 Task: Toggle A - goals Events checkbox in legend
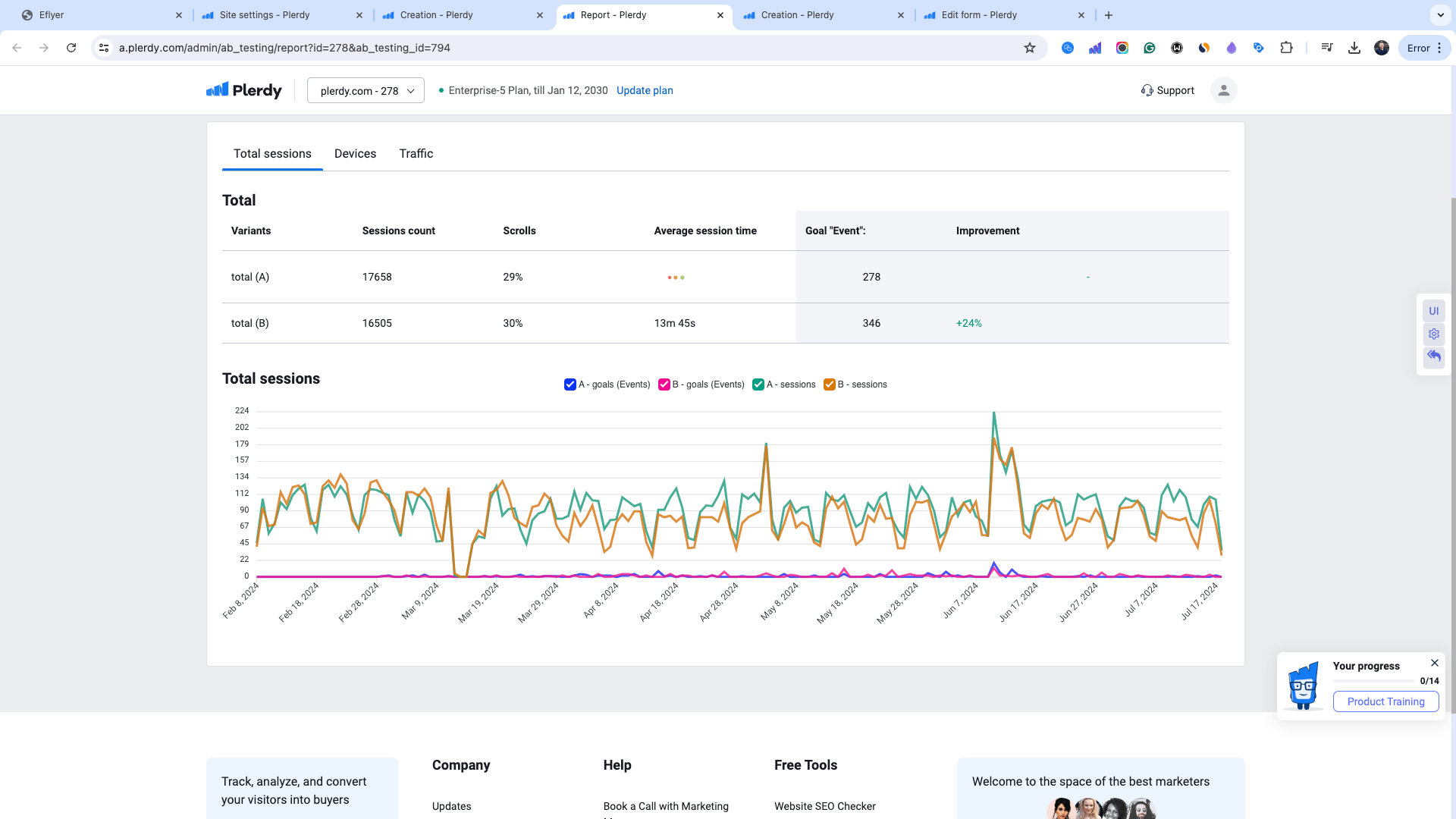coord(570,384)
